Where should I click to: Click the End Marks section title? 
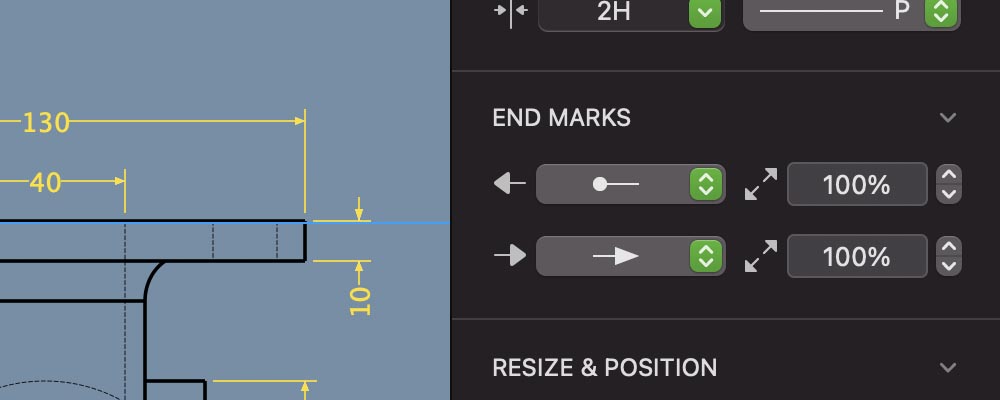[561, 118]
